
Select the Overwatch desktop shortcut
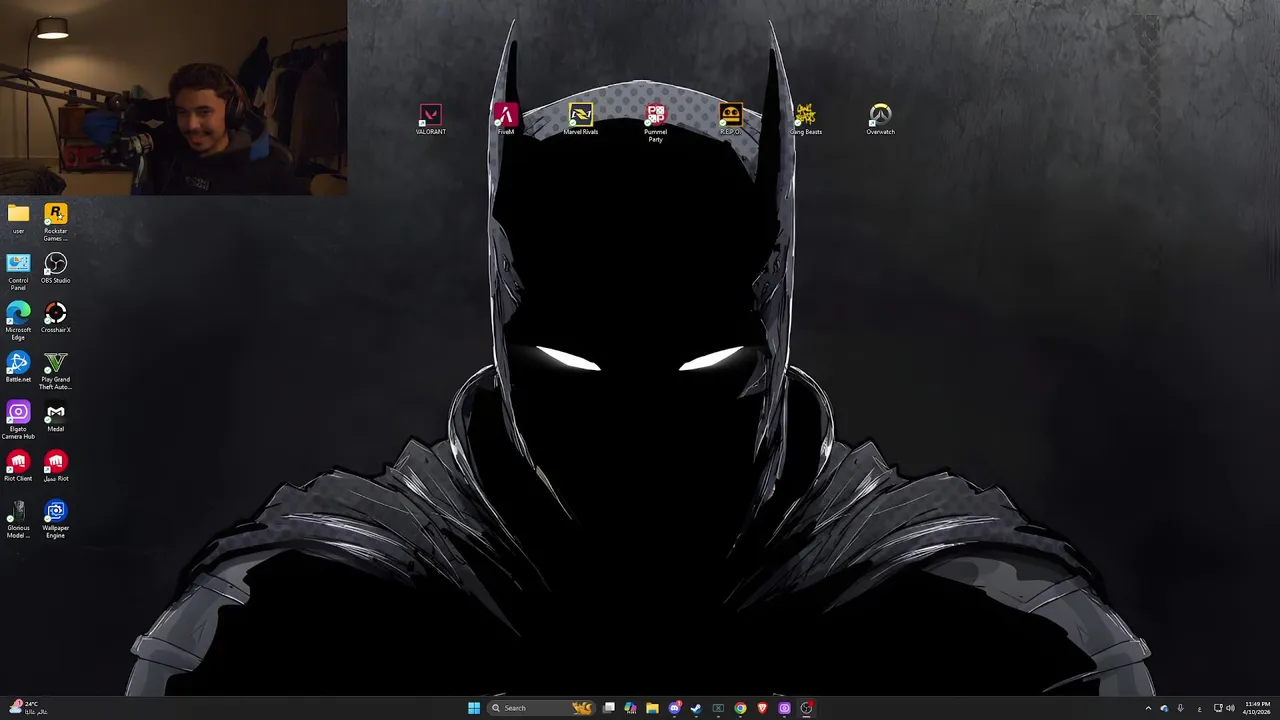click(880, 119)
